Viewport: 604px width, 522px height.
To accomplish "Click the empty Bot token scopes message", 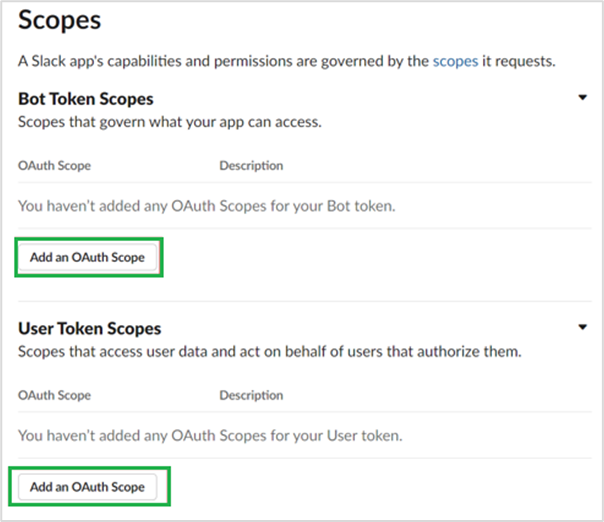I will tap(207, 207).
